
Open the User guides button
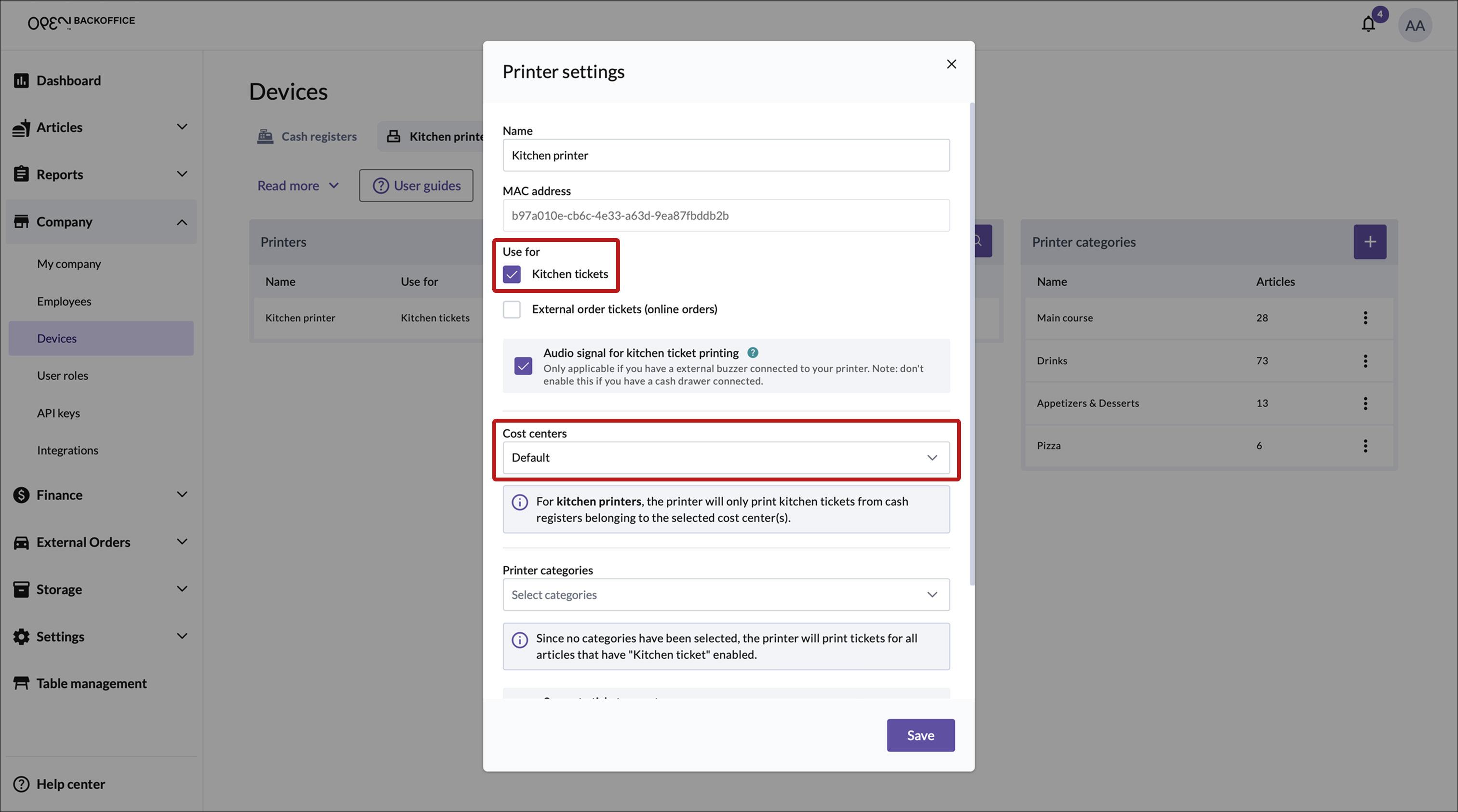tap(416, 186)
